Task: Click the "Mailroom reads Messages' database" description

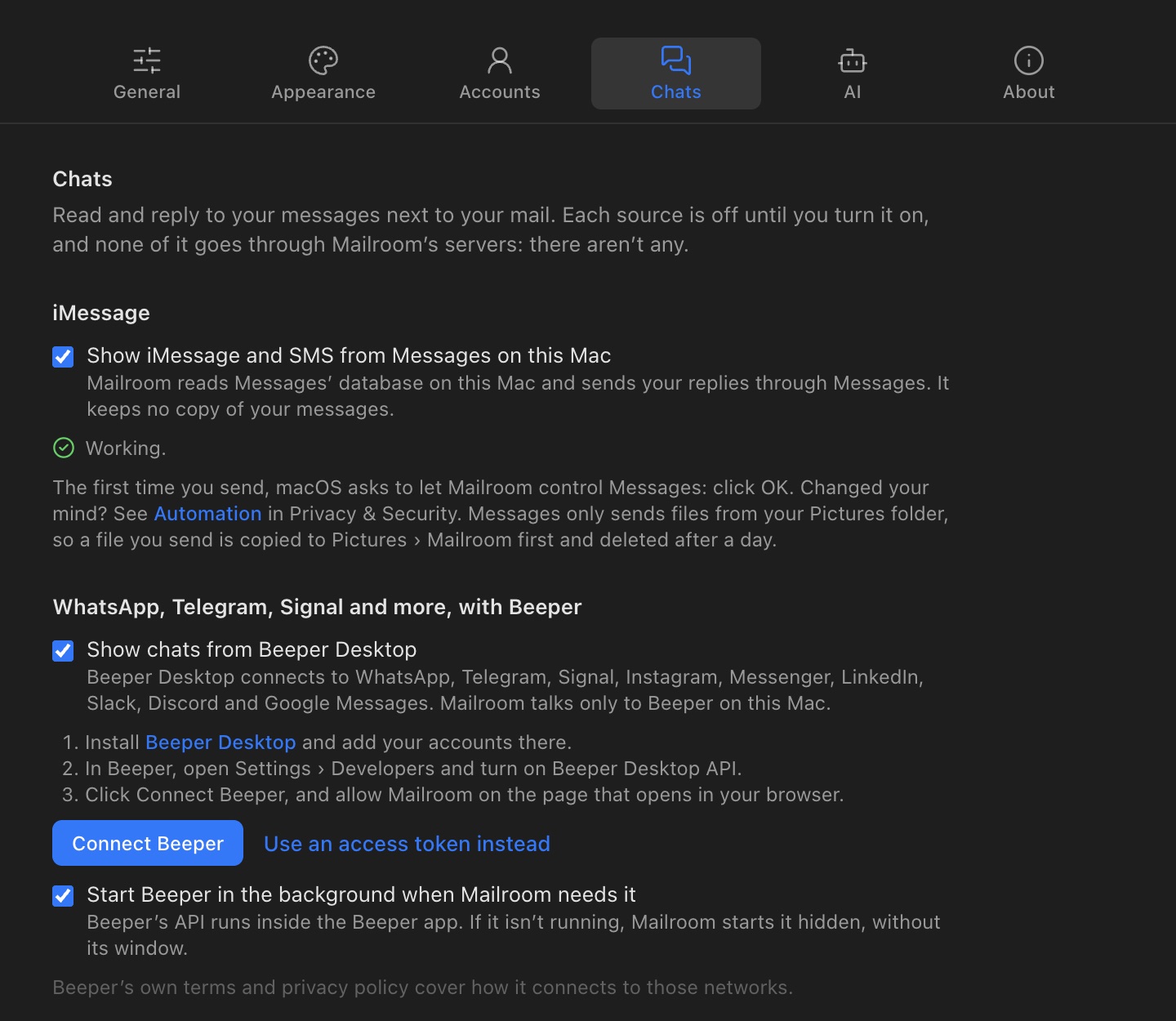Action: [518, 396]
